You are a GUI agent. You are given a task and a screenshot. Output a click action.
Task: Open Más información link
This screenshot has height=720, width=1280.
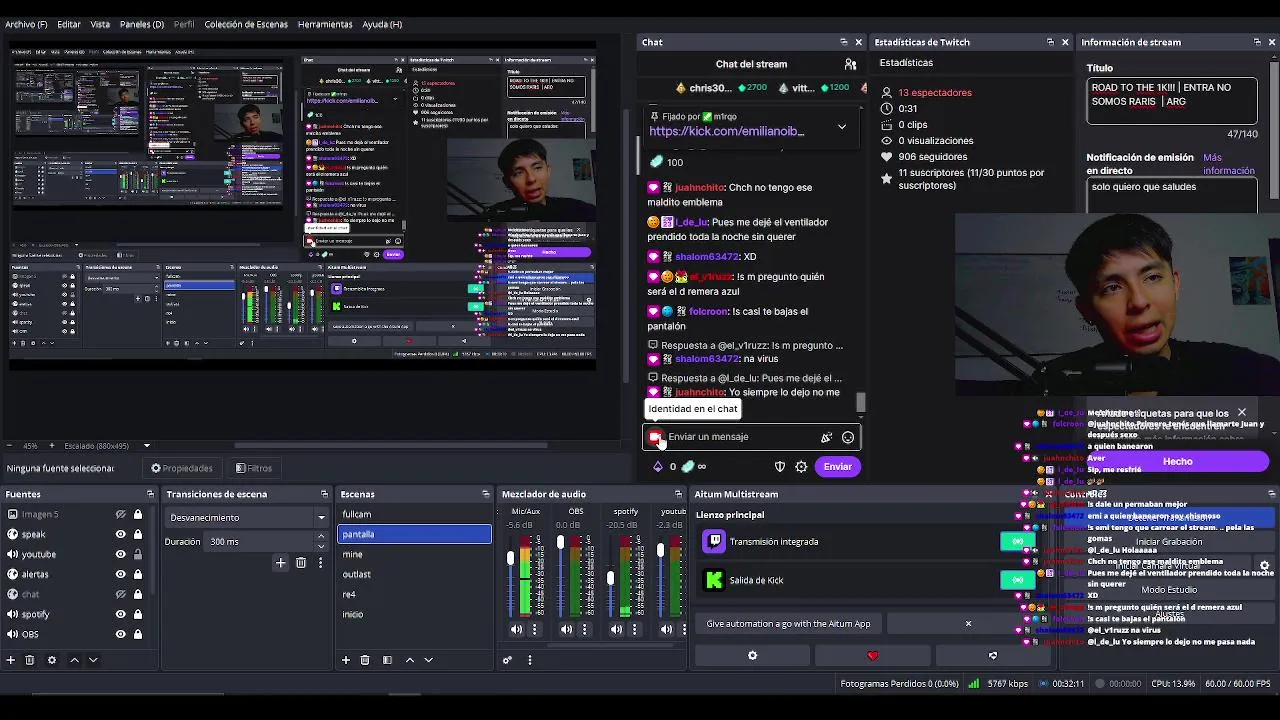pyautogui.click(x=1228, y=164)
